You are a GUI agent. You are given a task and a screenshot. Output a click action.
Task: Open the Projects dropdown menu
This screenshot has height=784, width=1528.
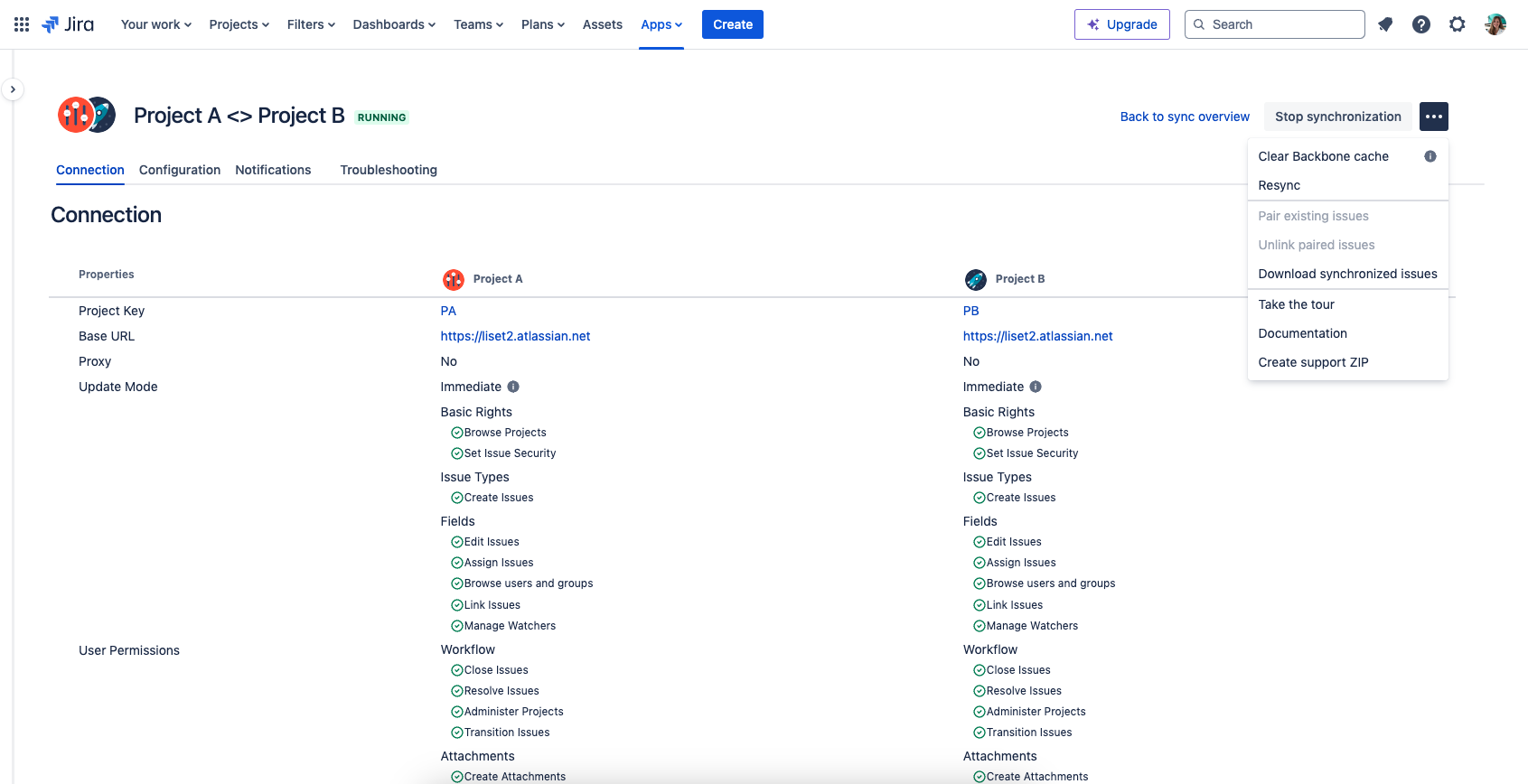tap(239, 24)
